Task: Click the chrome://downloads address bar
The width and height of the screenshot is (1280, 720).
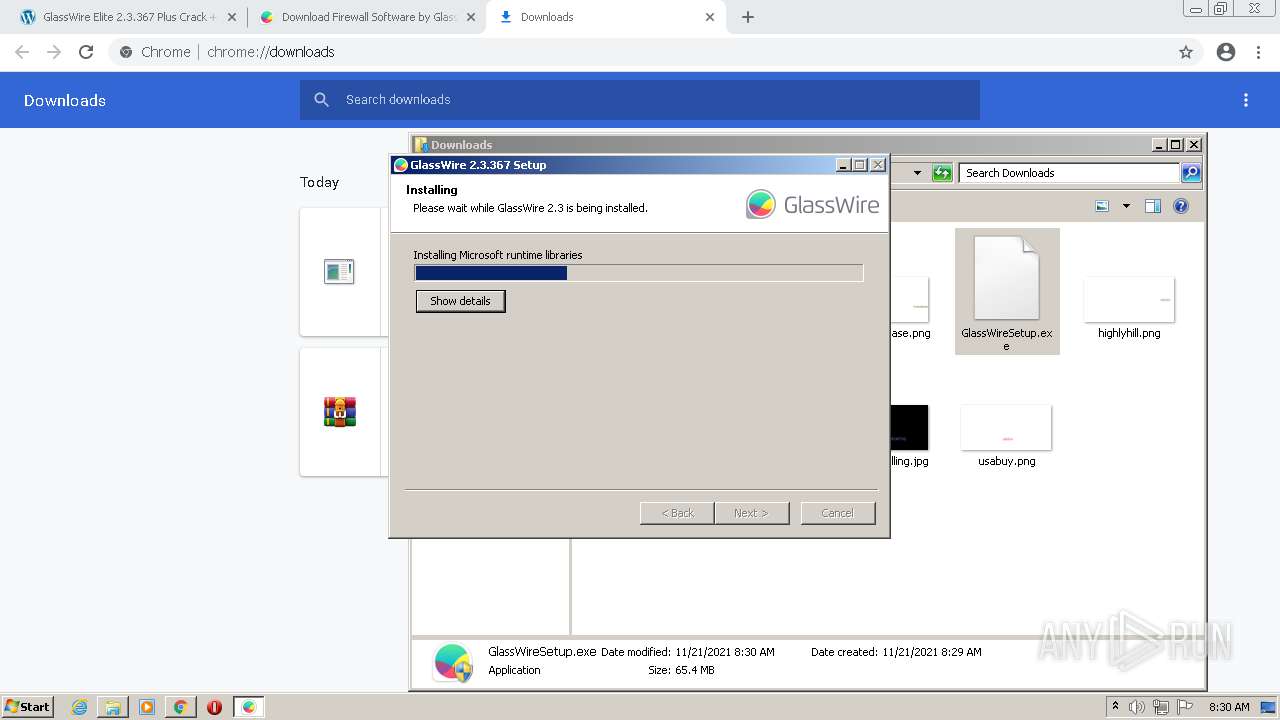Action: click(640, 52)
